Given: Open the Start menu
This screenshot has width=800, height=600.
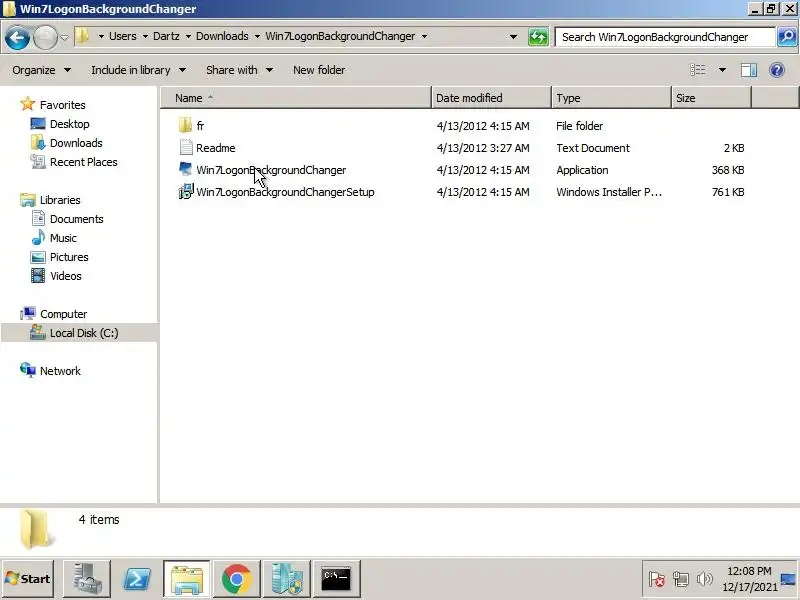Looking at the screenshot, I should coord(28,579).
